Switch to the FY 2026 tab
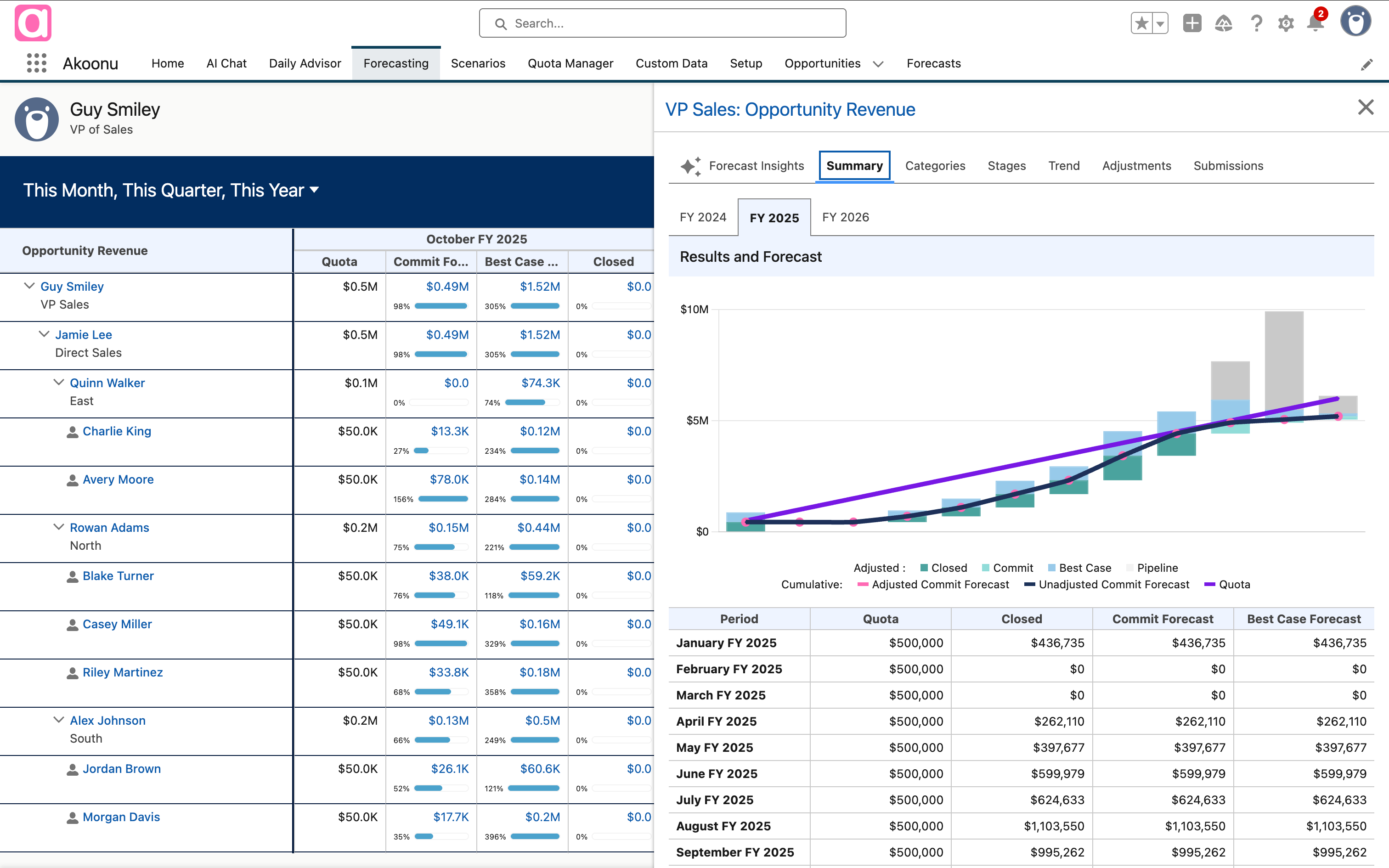 pyautogui.click(x=845, y=217)
